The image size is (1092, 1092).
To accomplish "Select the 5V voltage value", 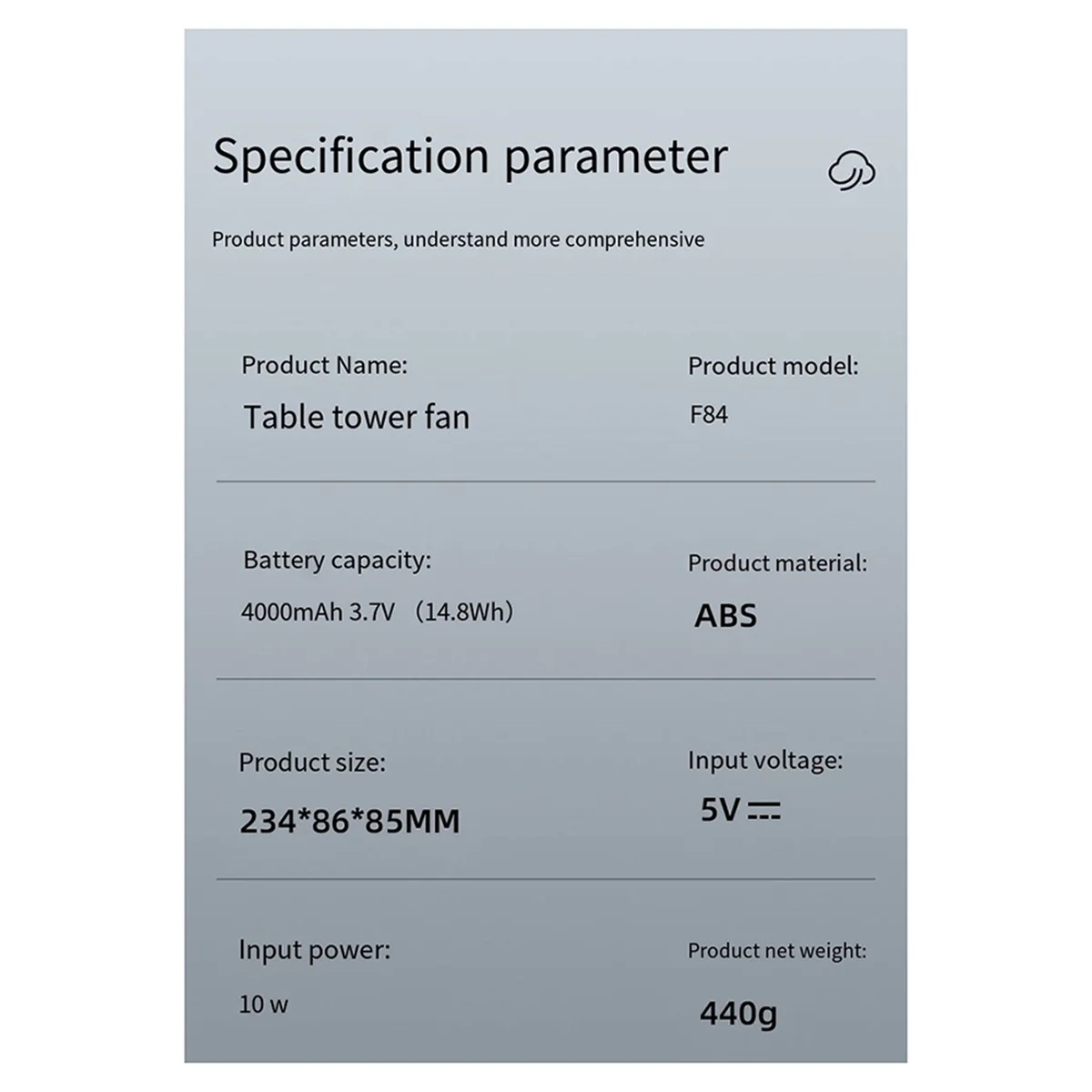I will point(720,809).
